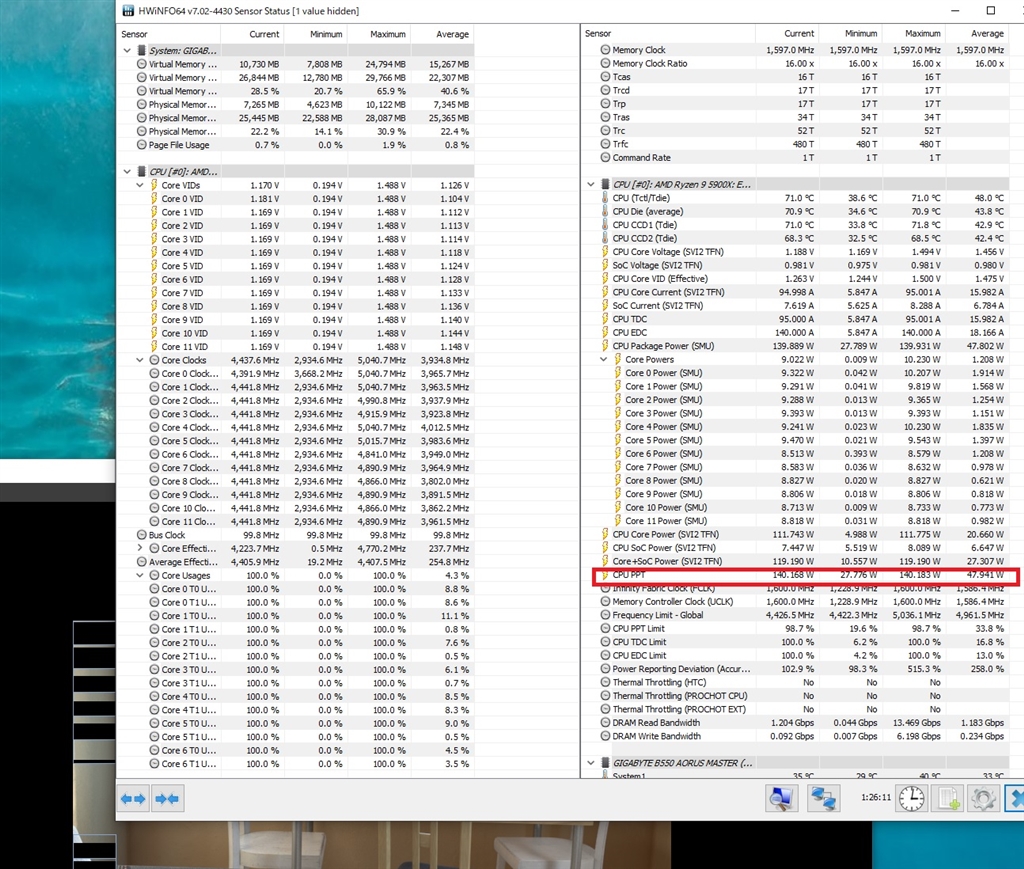Click the Maximum column header in left panel

click(387, 34)
